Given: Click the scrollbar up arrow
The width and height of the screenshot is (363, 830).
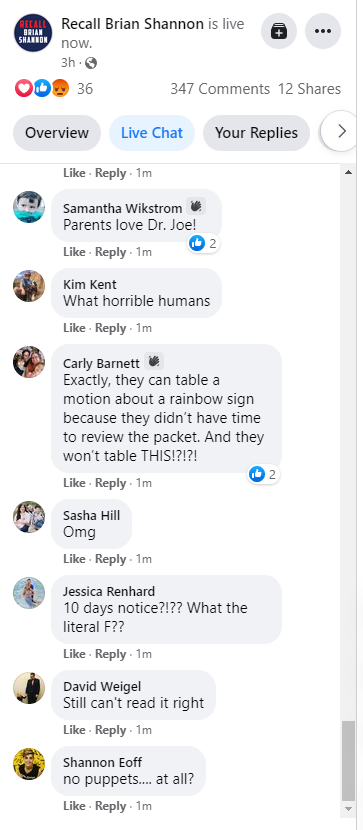Looking at the screenshot, I should (x=348, y=172).
